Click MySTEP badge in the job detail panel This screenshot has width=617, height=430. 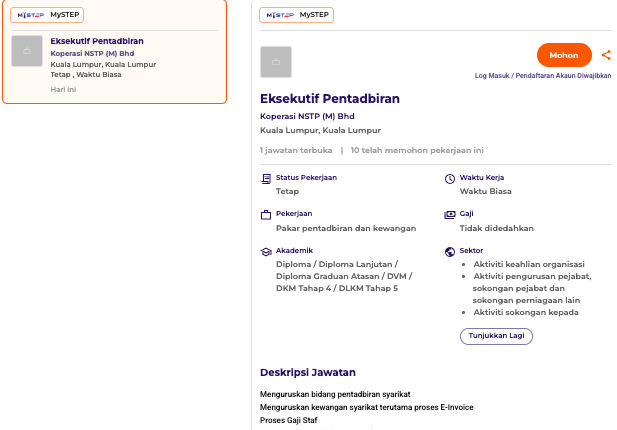click(296, 15)
